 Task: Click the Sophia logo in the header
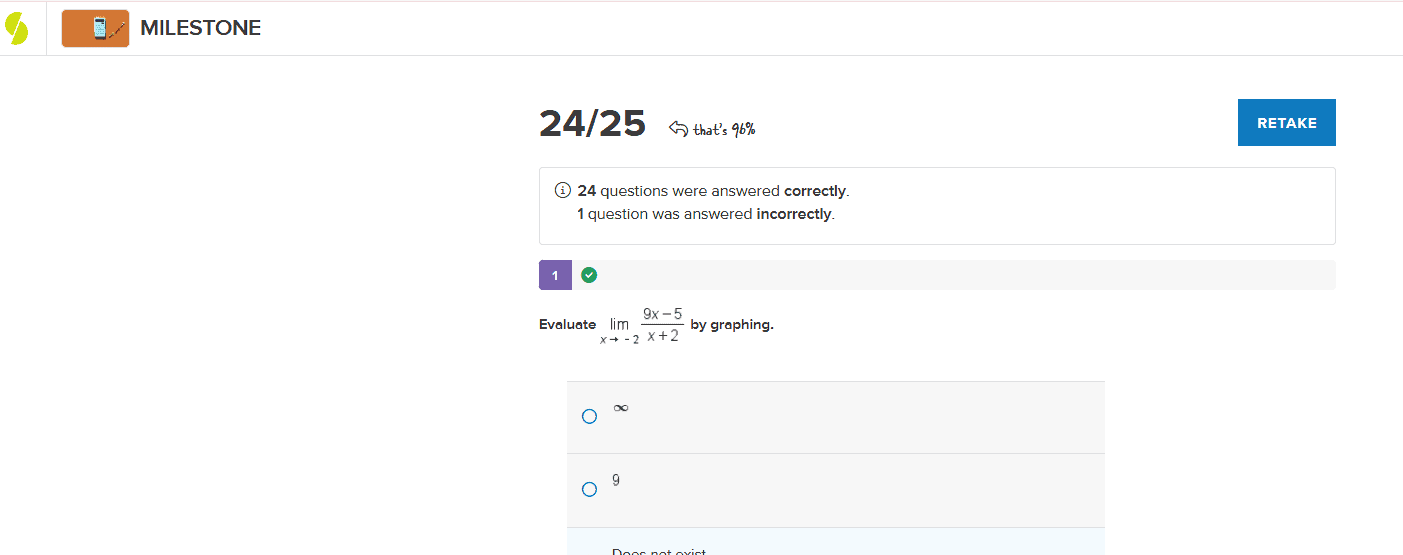click(17, 29)
